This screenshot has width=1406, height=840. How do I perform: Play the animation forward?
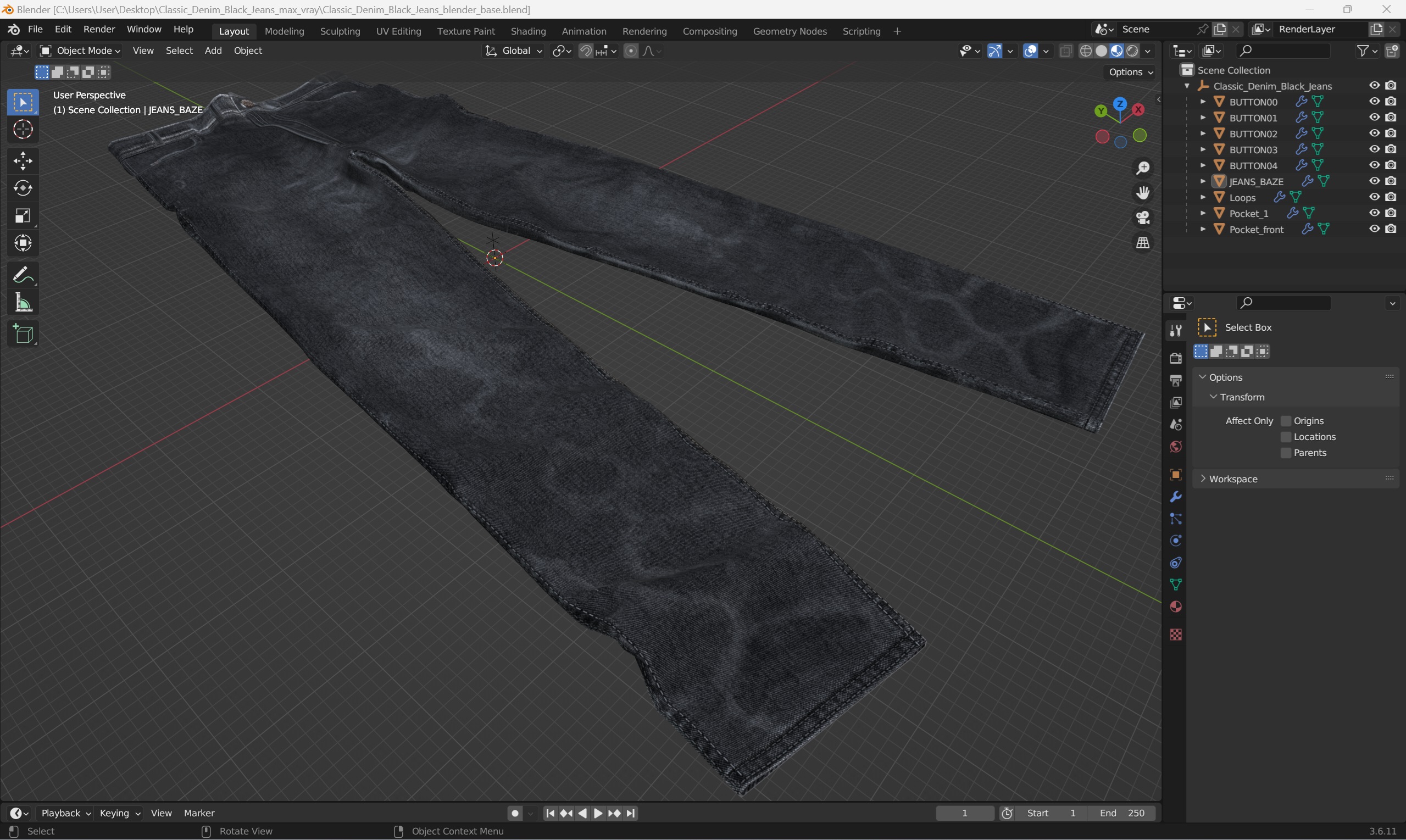pyautogui.click(x=598, y=814)
